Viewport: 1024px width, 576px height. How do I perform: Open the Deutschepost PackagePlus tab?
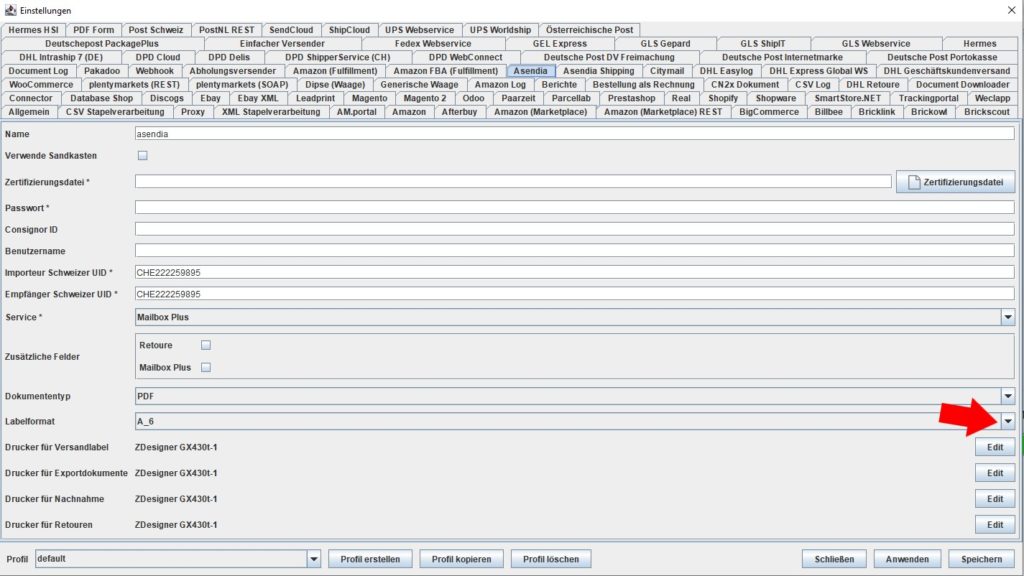[102, 43]
